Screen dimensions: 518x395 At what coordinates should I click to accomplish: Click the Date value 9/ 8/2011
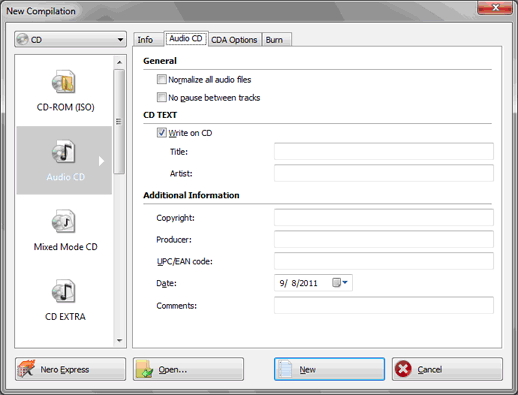click(x=298, y=283)
